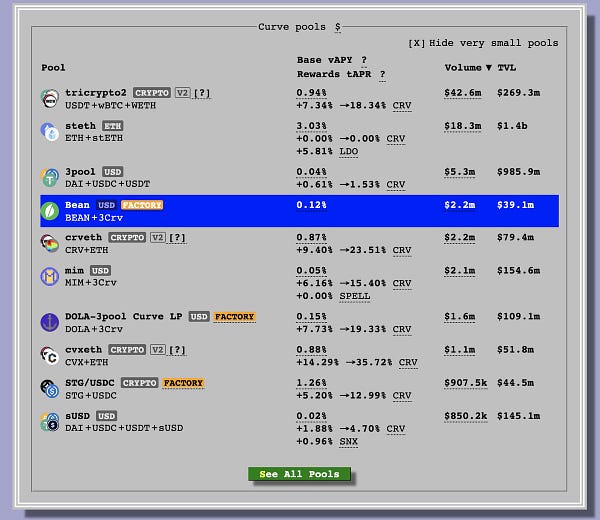This screenshot has height=520, width=600.
Task: Click the Pool column header
Action: (53, 68)
